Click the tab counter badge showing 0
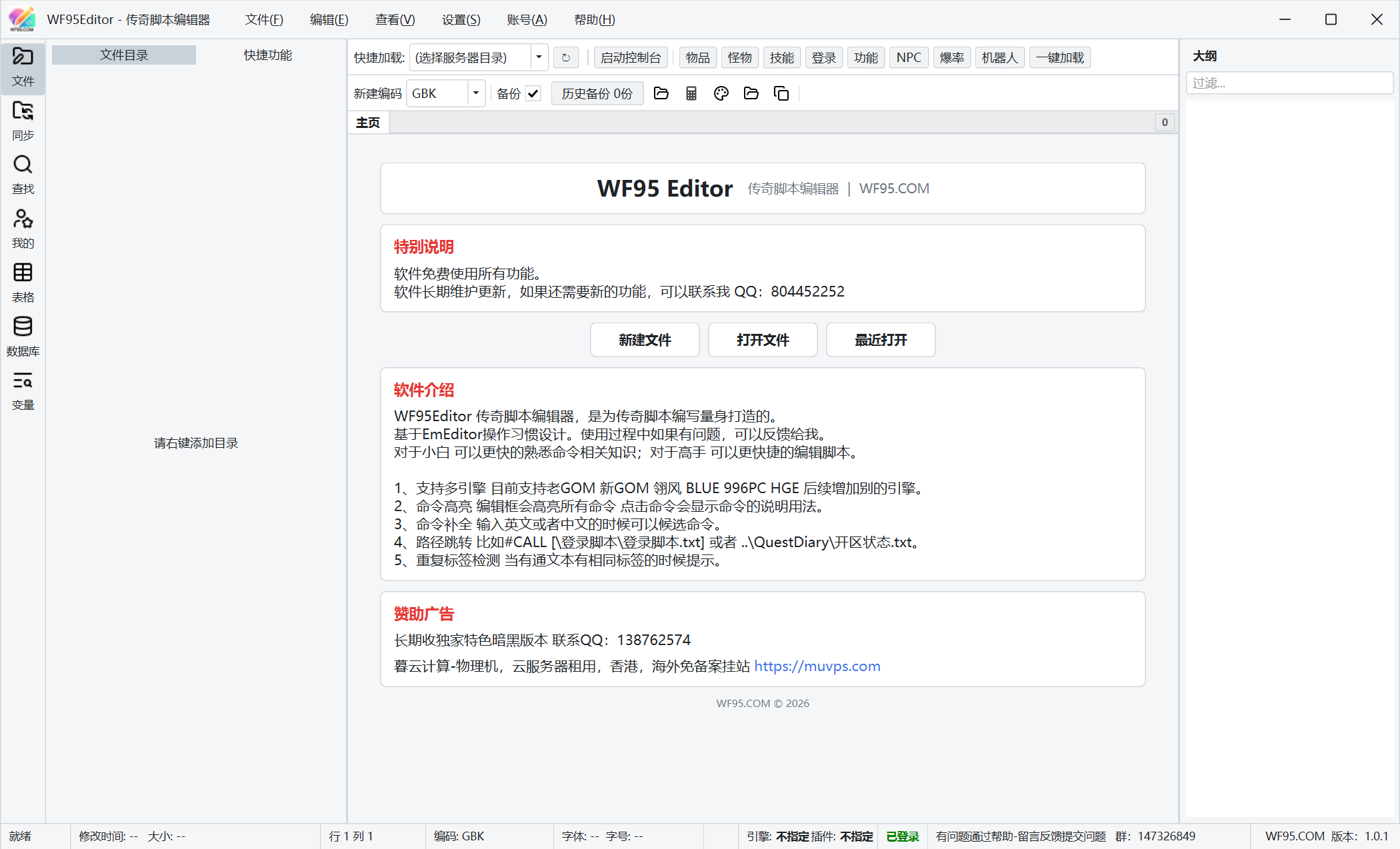1400x849 pixels. point(1165,123)
